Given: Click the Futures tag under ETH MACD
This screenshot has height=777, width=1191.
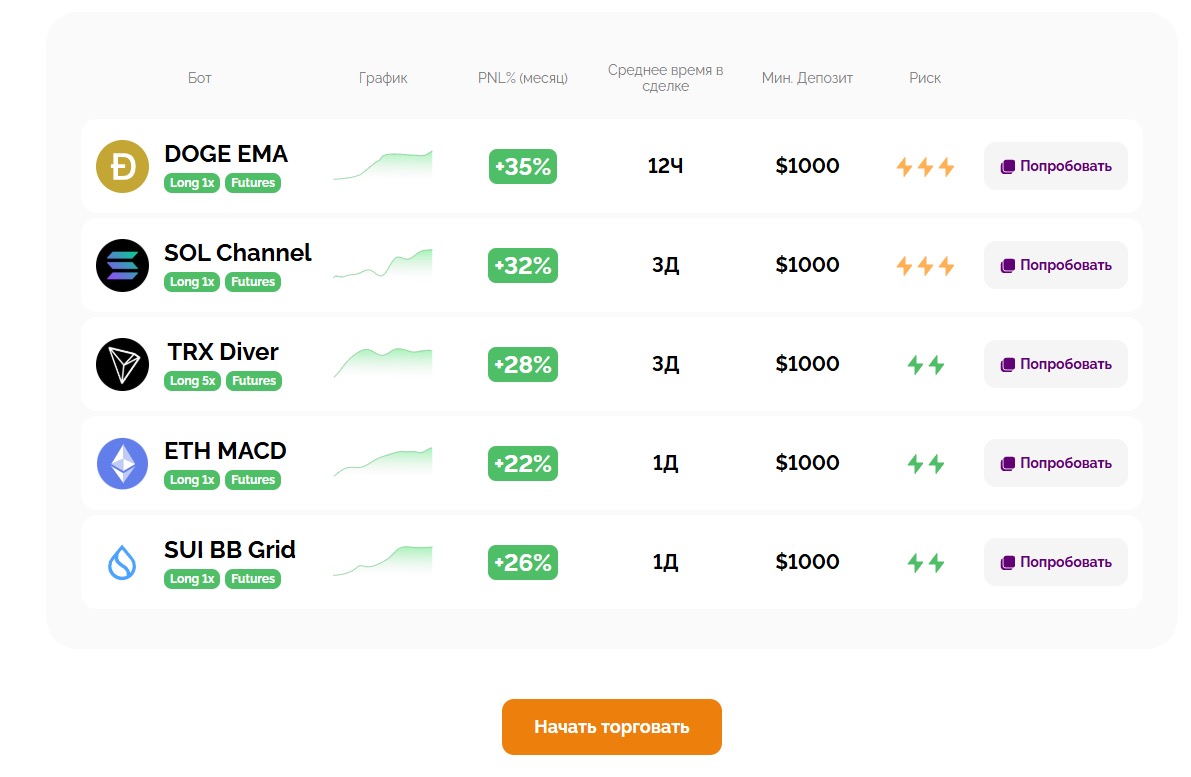Looking at the screenshot, I should pos(253,480).
